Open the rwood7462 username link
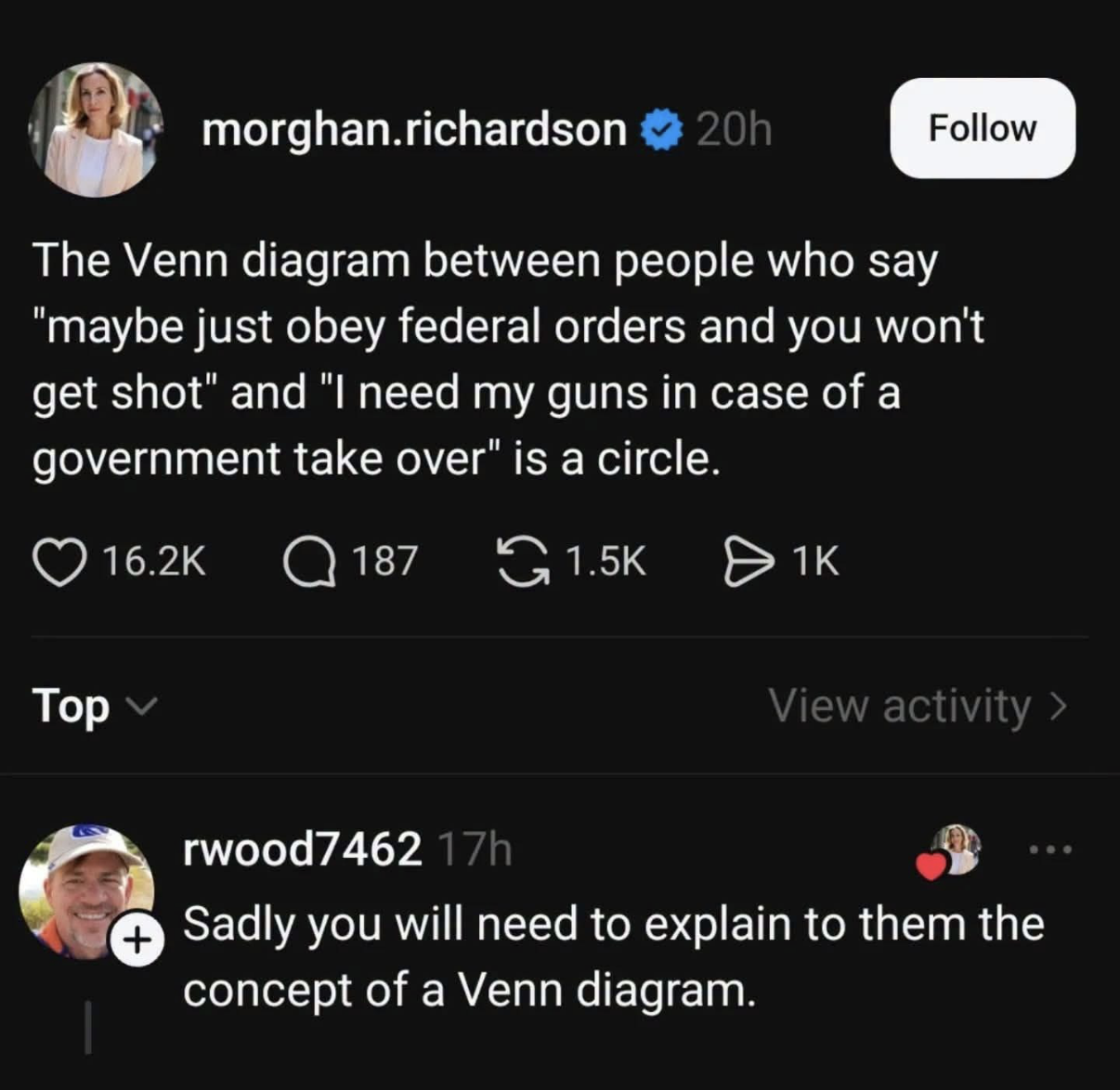Image resolution: width=1120 pixels, height=1090 pixels. pyautogui.click(x=303, y=848)
